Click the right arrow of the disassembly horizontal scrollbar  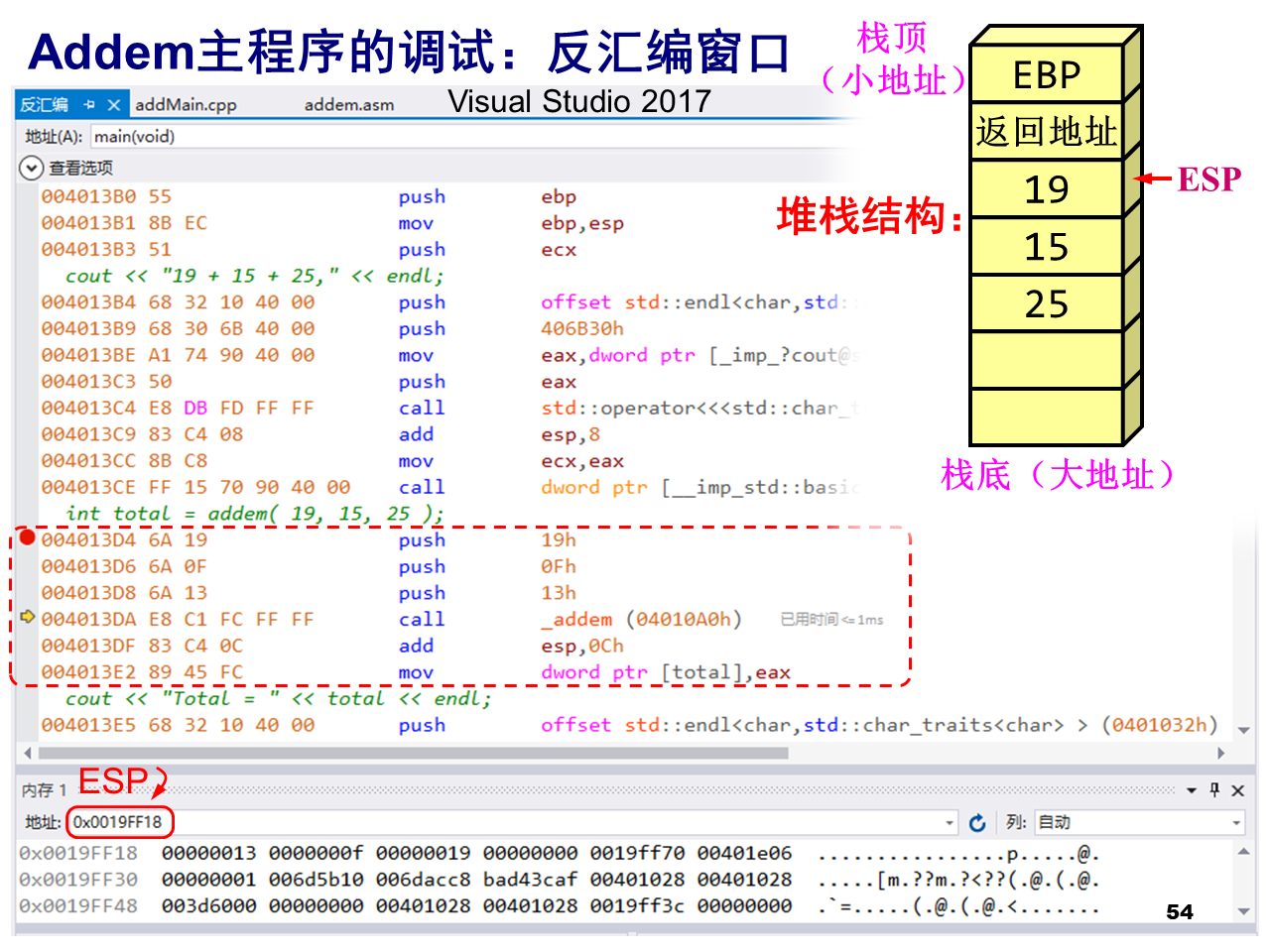[1220, 753]
